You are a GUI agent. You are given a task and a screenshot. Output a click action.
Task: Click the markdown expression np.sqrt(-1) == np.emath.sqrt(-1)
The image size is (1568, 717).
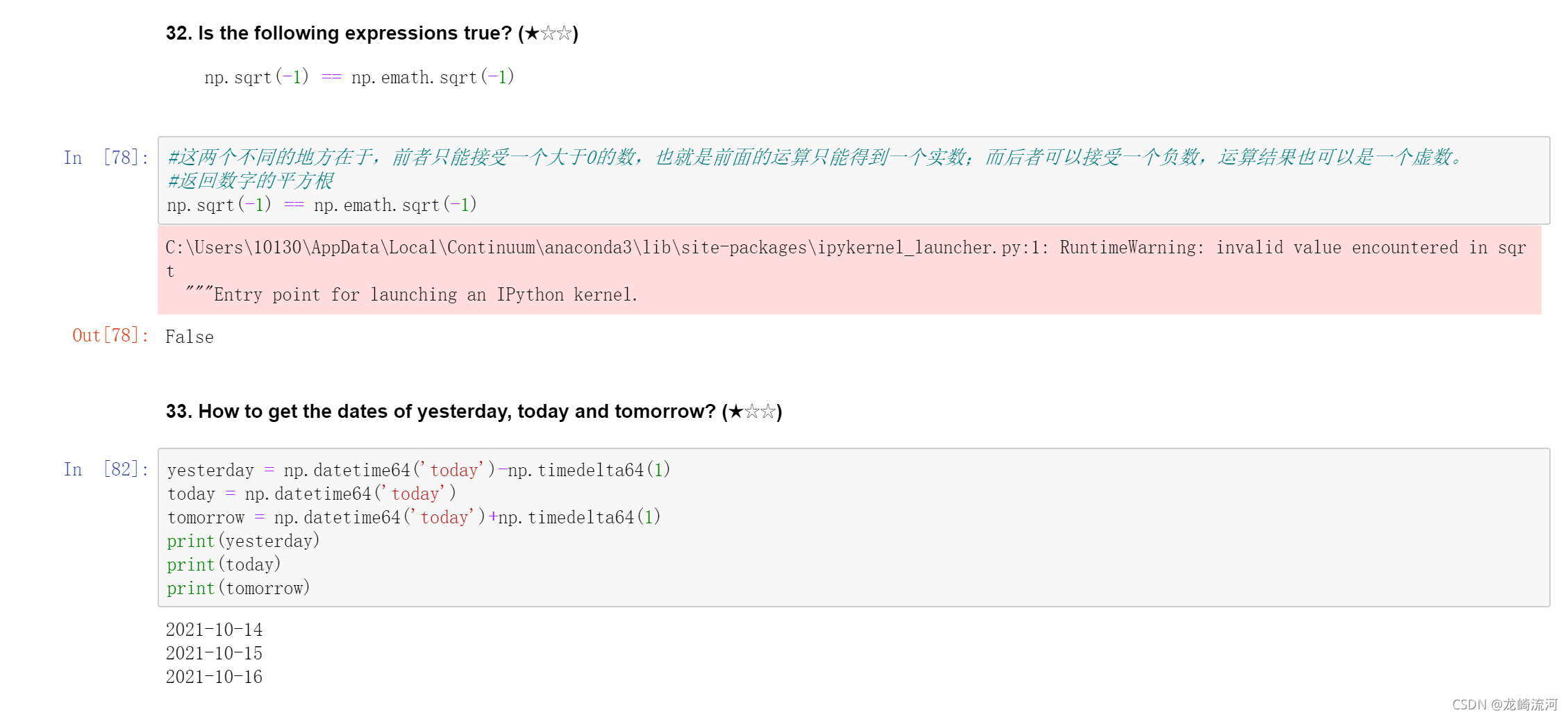click(x=359, y=77)
